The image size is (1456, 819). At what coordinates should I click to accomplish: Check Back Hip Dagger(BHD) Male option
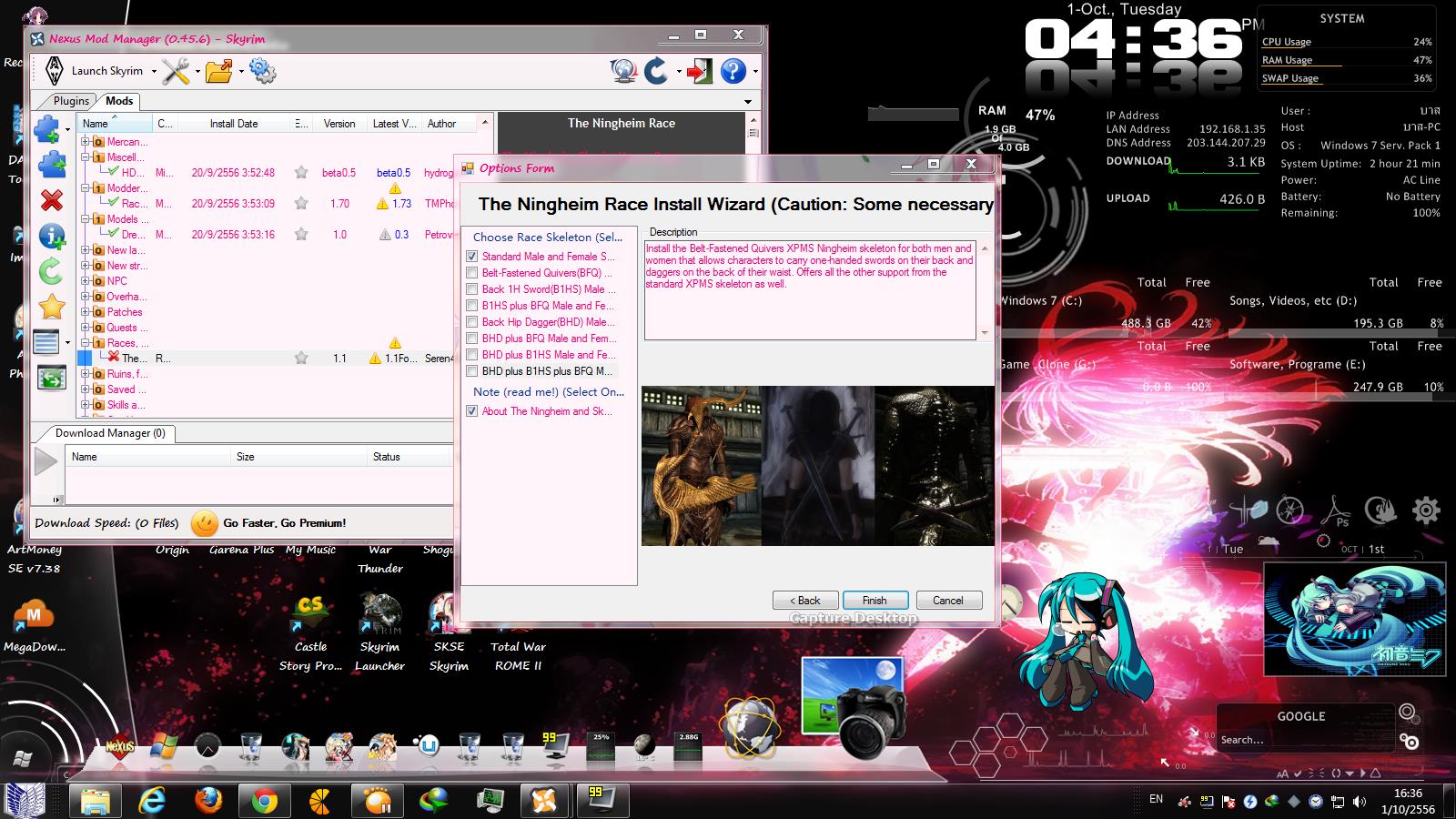click(x=471, y=322)
